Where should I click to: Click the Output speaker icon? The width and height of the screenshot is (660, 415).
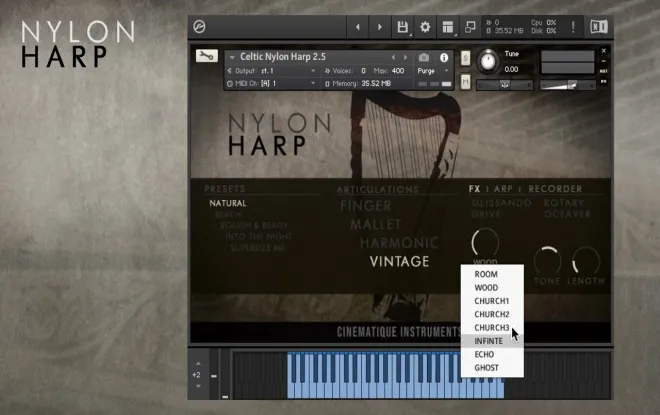(230, 71)
